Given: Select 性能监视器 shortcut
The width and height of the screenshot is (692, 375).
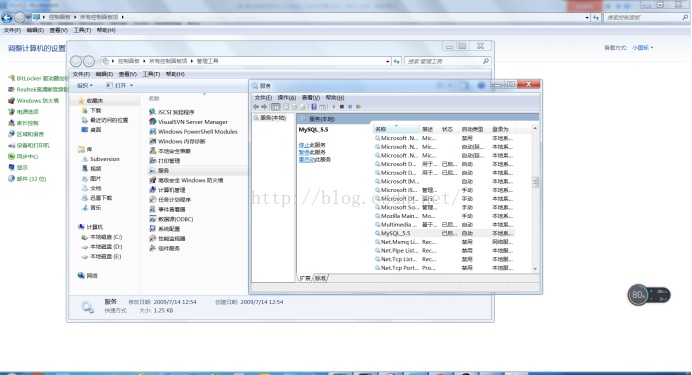Looking at the screenshot, I should tap(167, 238).
